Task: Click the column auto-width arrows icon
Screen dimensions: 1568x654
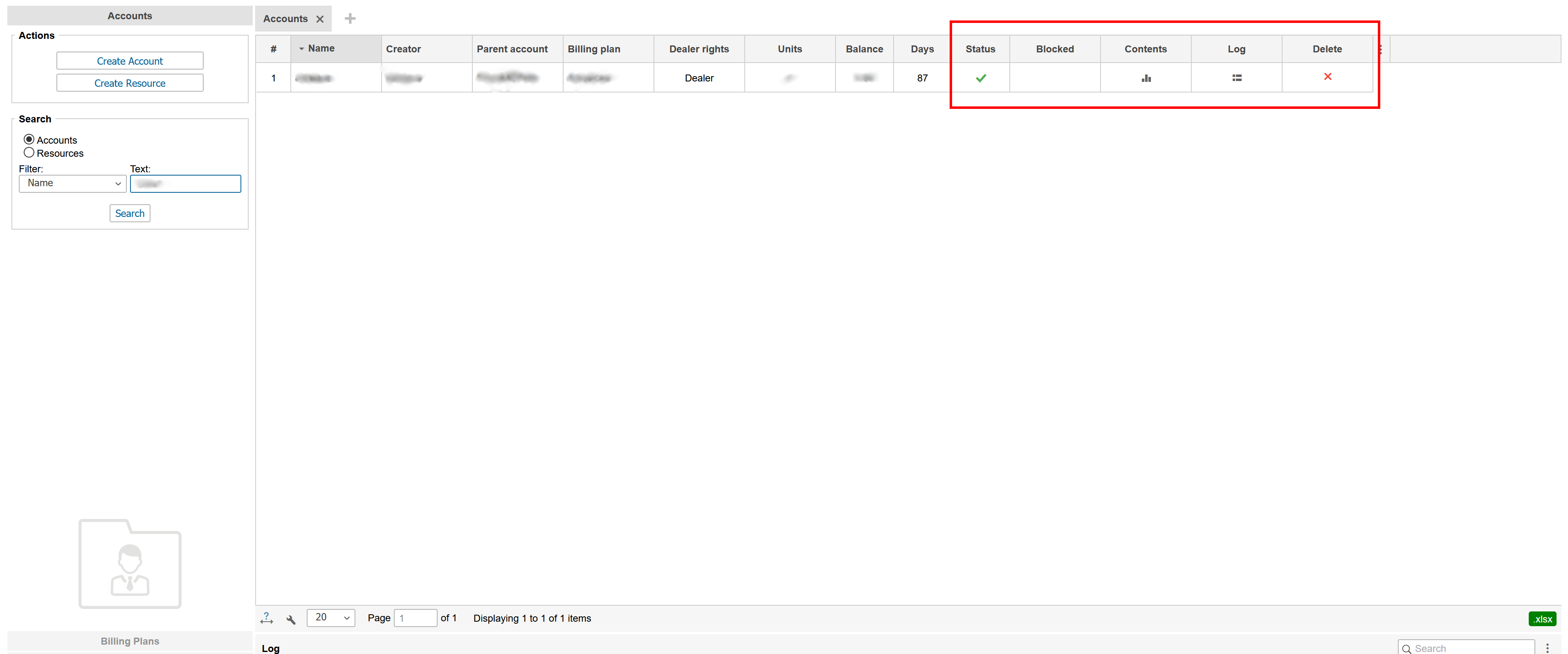Action: 267,618
